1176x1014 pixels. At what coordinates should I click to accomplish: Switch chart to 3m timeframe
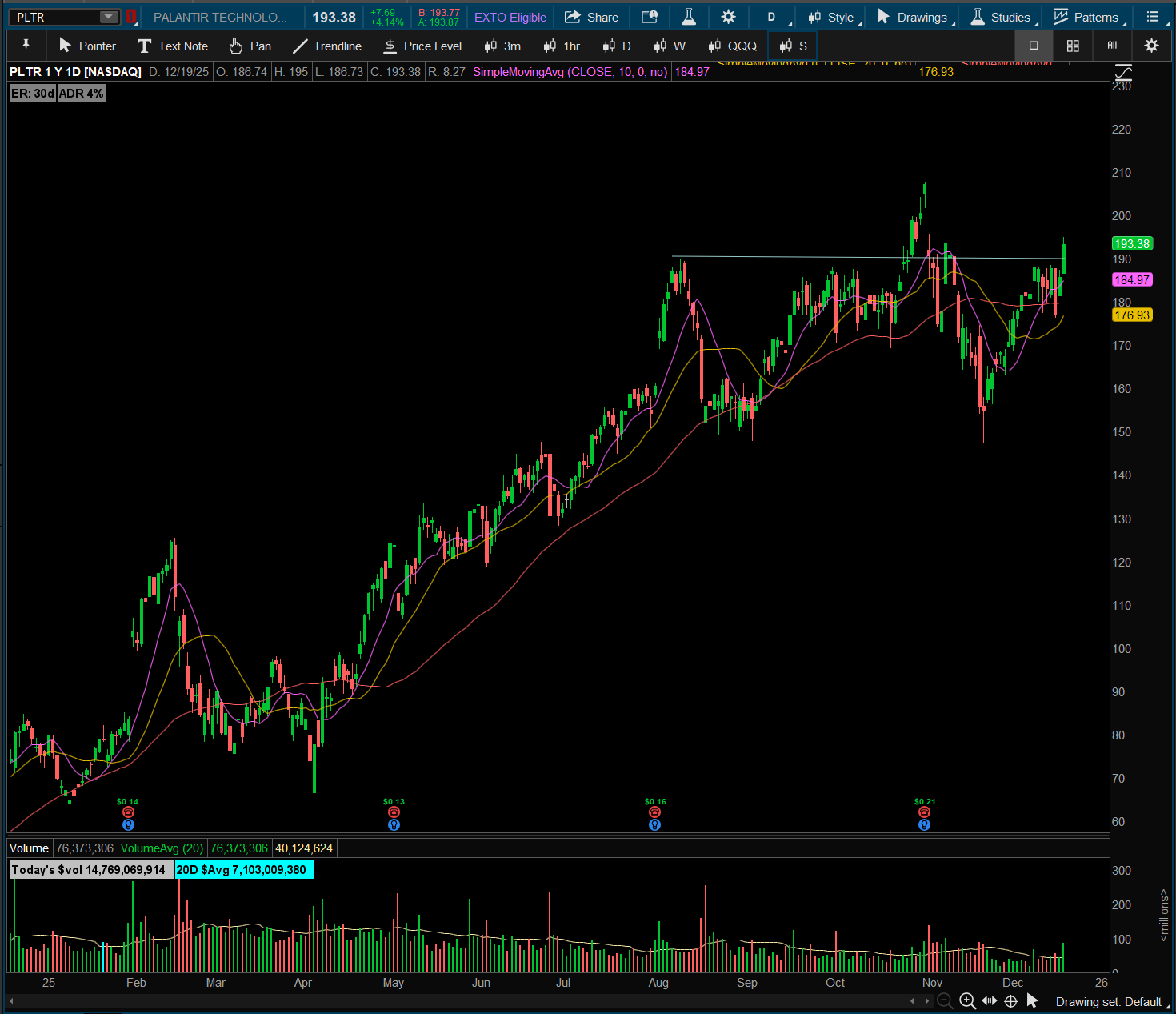502,46
